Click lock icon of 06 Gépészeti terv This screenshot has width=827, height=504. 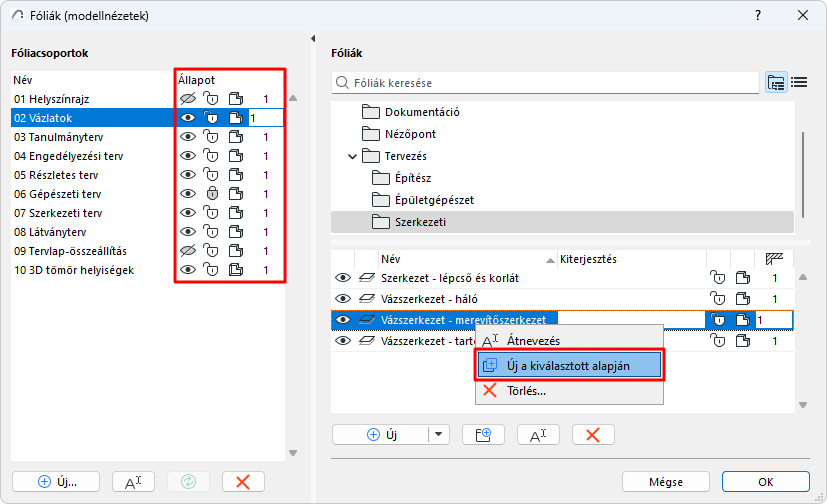[211, 194]
